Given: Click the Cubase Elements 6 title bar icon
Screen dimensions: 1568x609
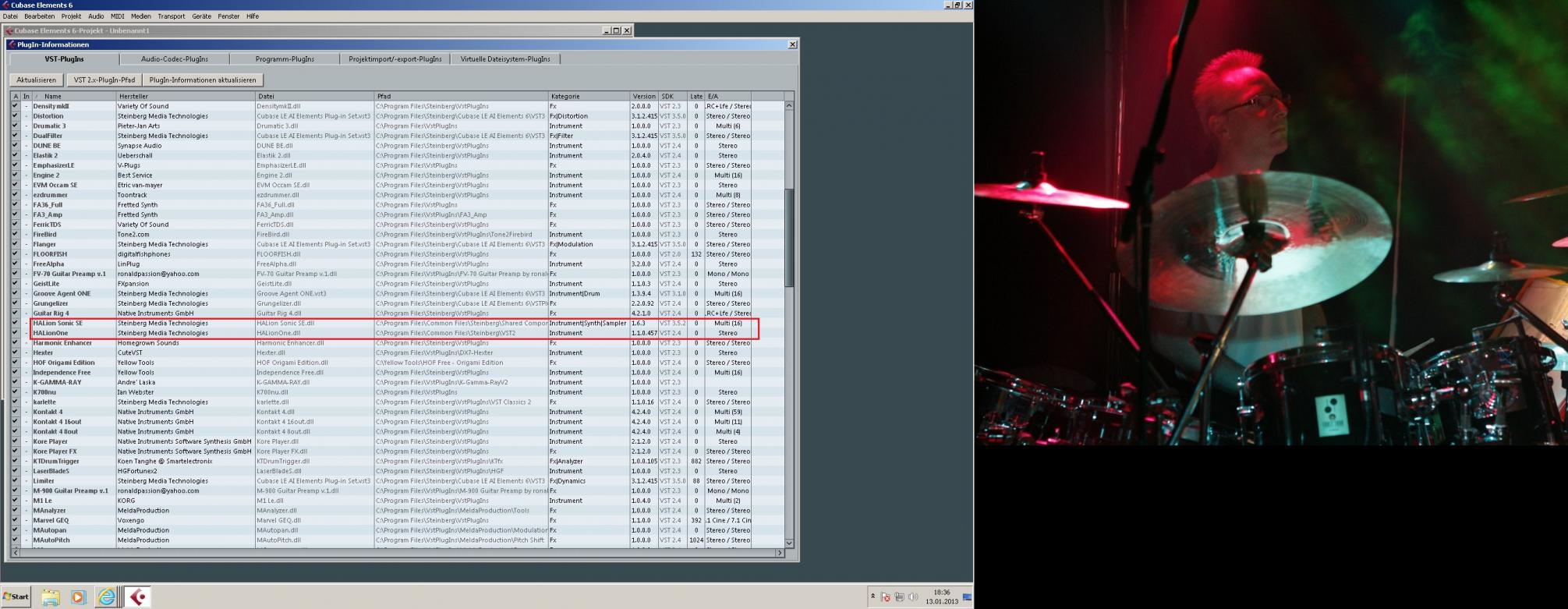Looking at the screenshot, I should click(5, 5).
